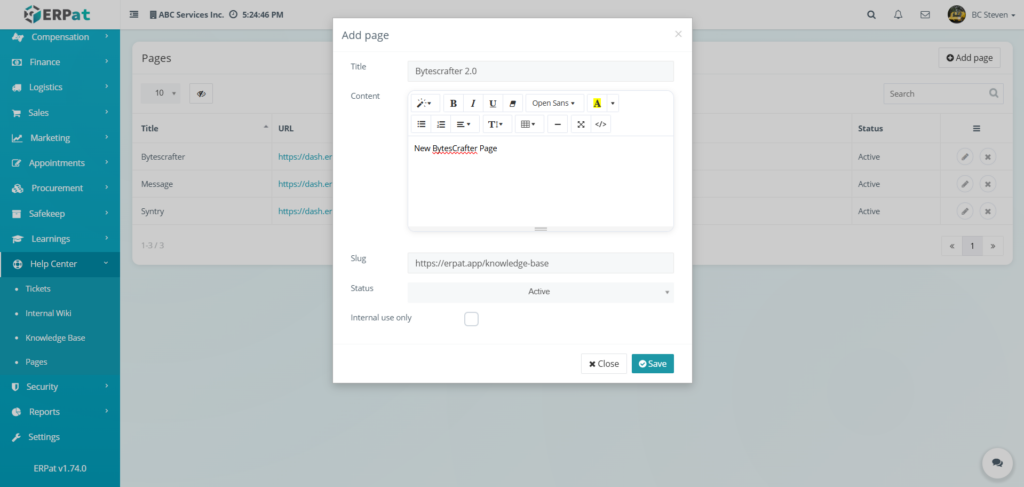This screenshot has width=1024, height=487.
Task: Click the Close button in dialog footer
Action: 603,364
